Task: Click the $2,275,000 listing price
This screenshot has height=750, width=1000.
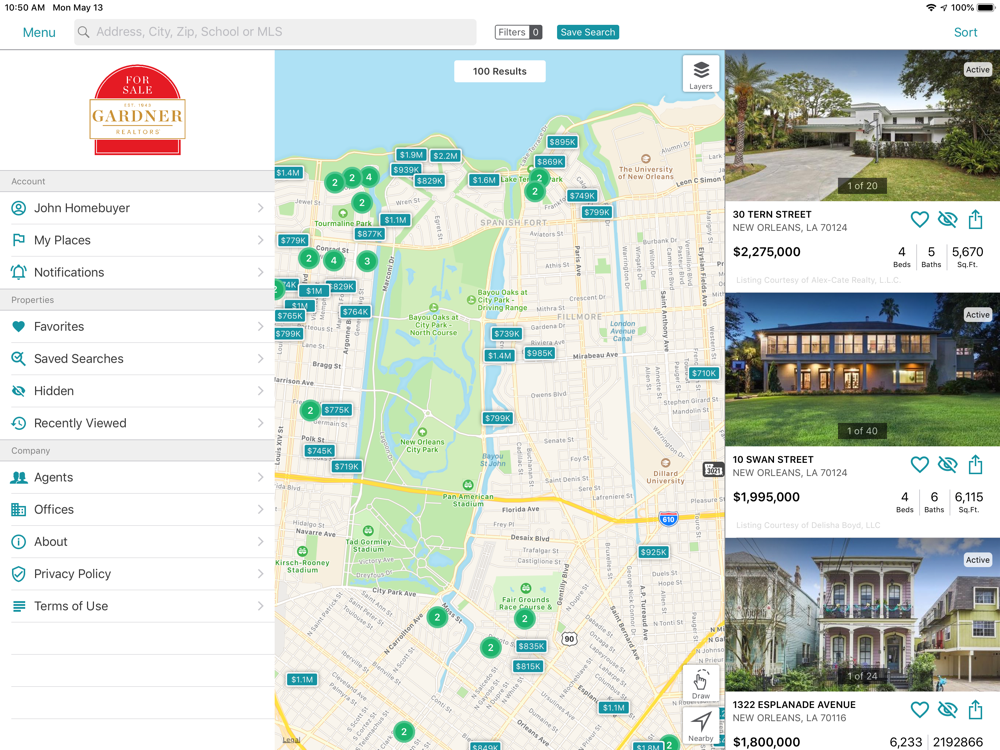Action: click(x=767, y=252)
